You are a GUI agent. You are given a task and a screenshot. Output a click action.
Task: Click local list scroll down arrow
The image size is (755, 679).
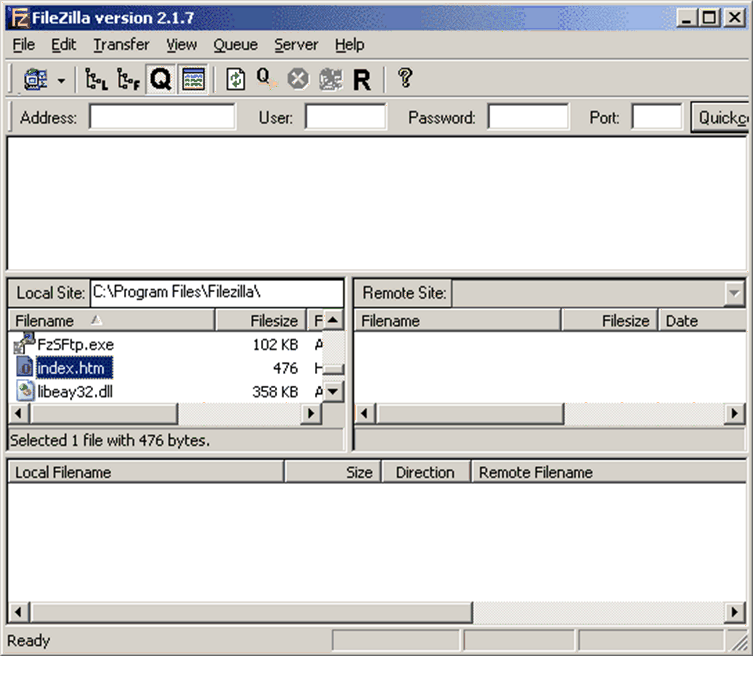pyautogui.click(x=333, y=392)
